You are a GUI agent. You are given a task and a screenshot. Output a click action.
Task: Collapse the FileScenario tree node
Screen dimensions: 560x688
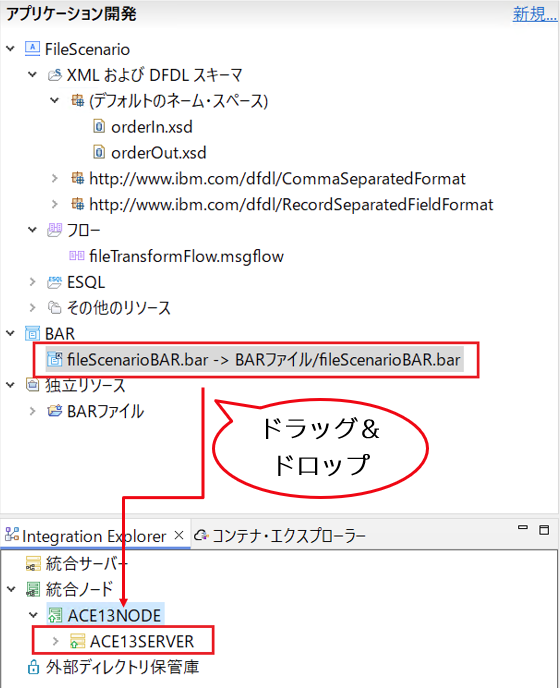point(11,49)
